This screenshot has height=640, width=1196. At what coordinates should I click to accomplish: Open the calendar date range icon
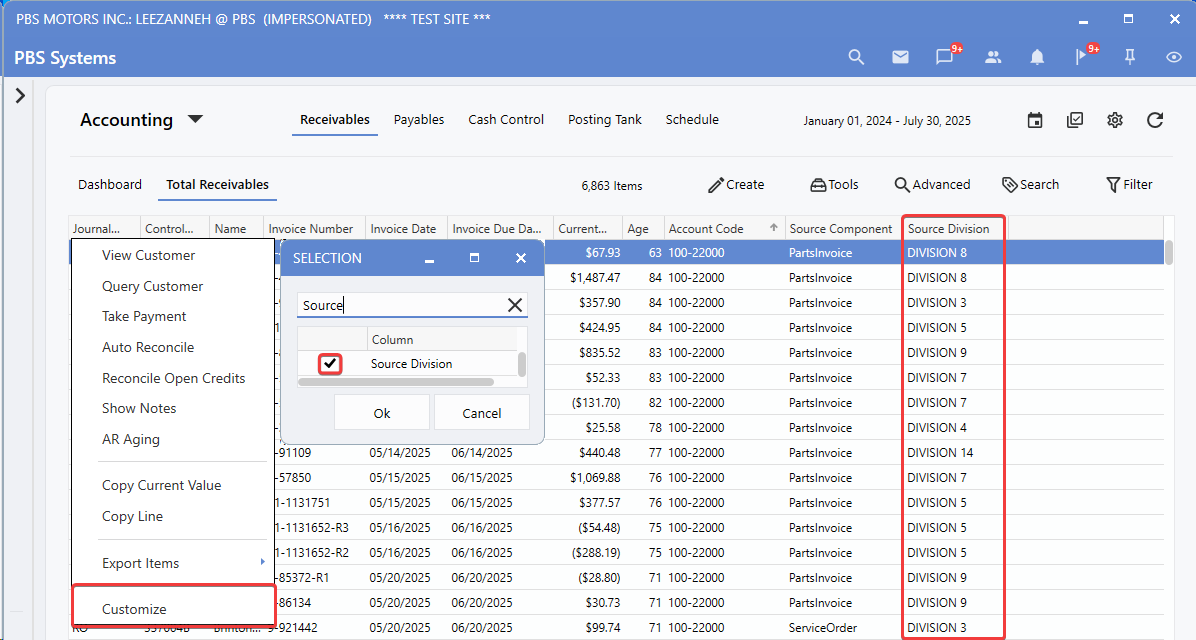point(1035,120)
